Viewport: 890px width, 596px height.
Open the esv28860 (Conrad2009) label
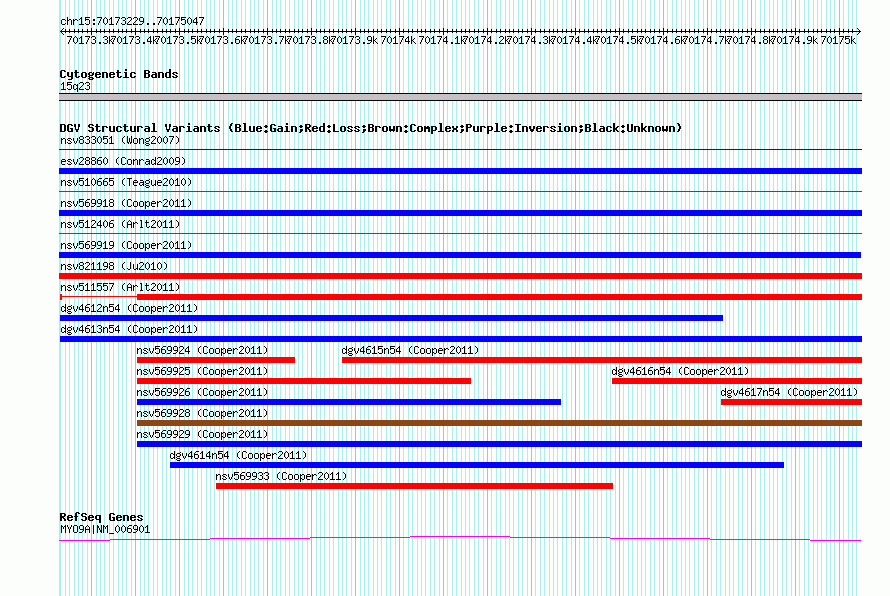click(x=123, y=161)
